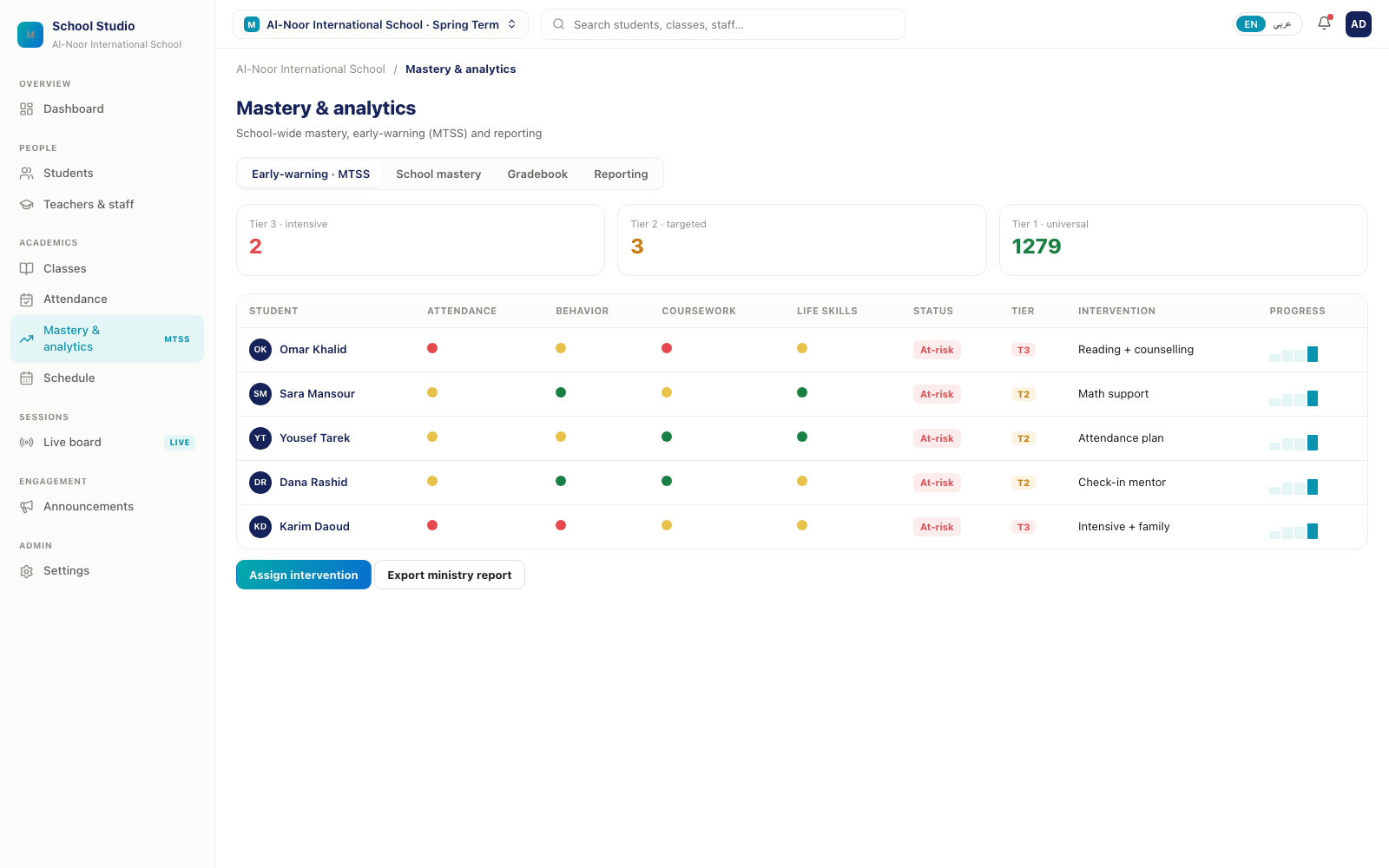Open the Live board broadcast icon
This screenshot has width=1389, height=868.
coord(27,443)
